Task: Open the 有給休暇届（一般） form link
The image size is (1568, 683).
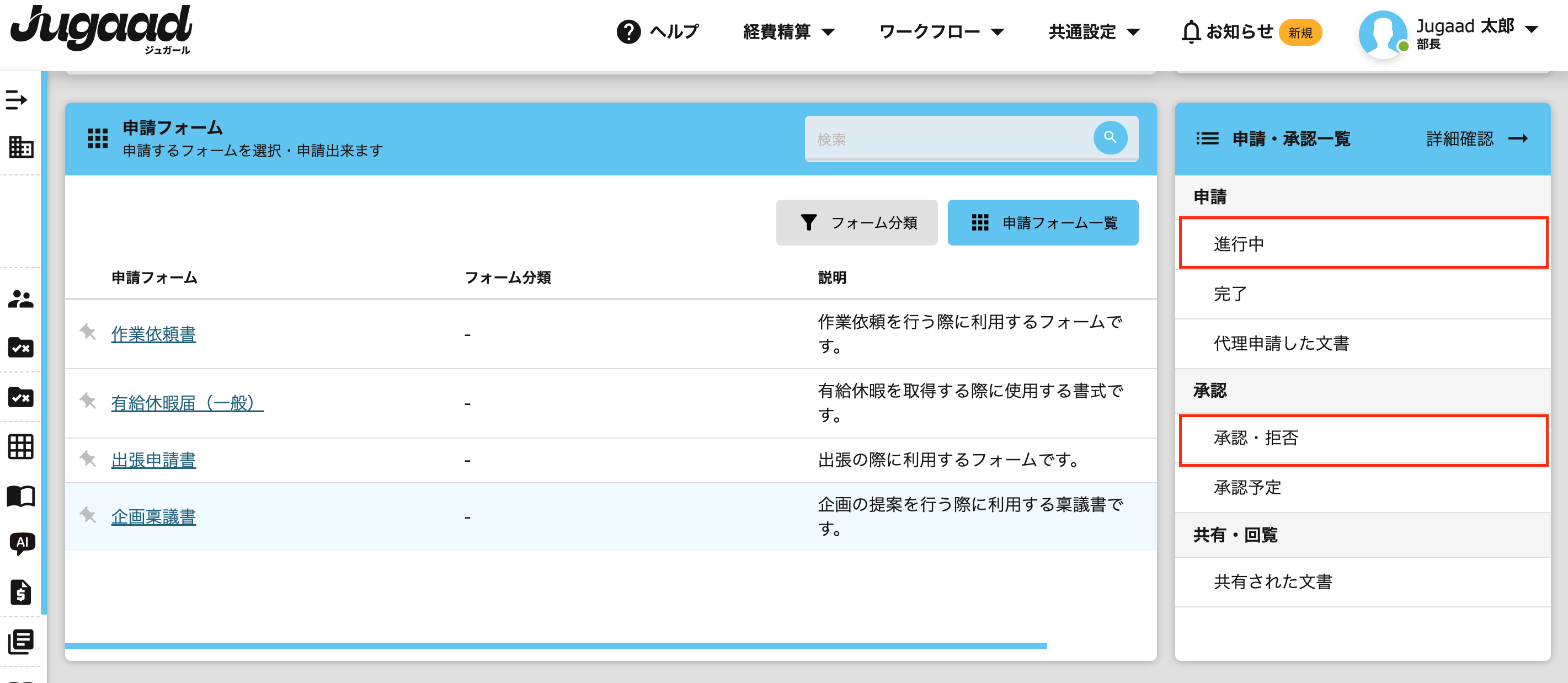Action: 187,403
